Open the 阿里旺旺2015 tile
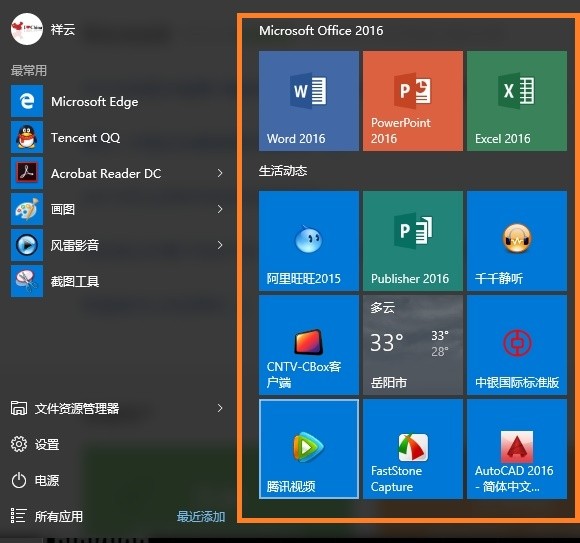580x543 pixels. [x=308, y=241]
